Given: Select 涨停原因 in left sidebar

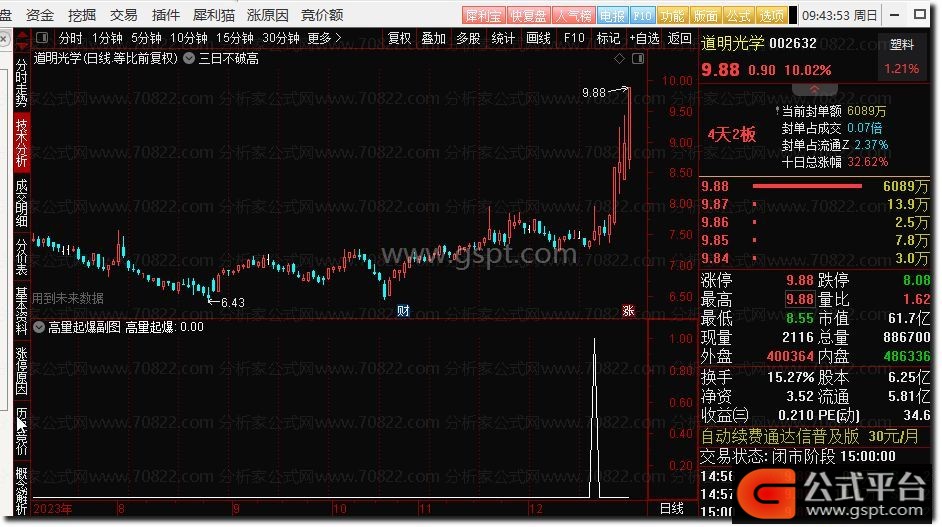Looking at the screenshot, I should 22,371.
